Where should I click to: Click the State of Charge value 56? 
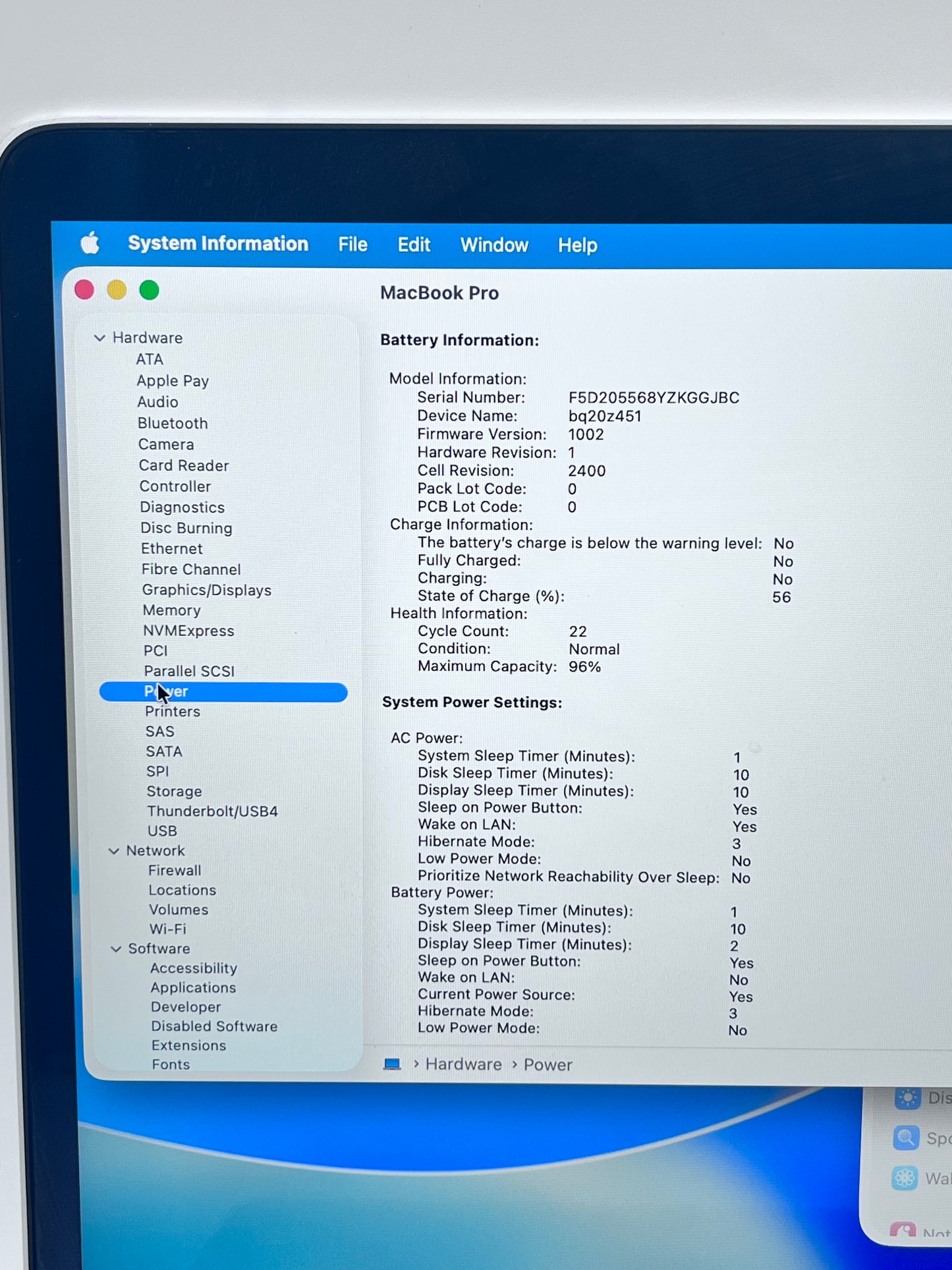(x=781, y=597)
